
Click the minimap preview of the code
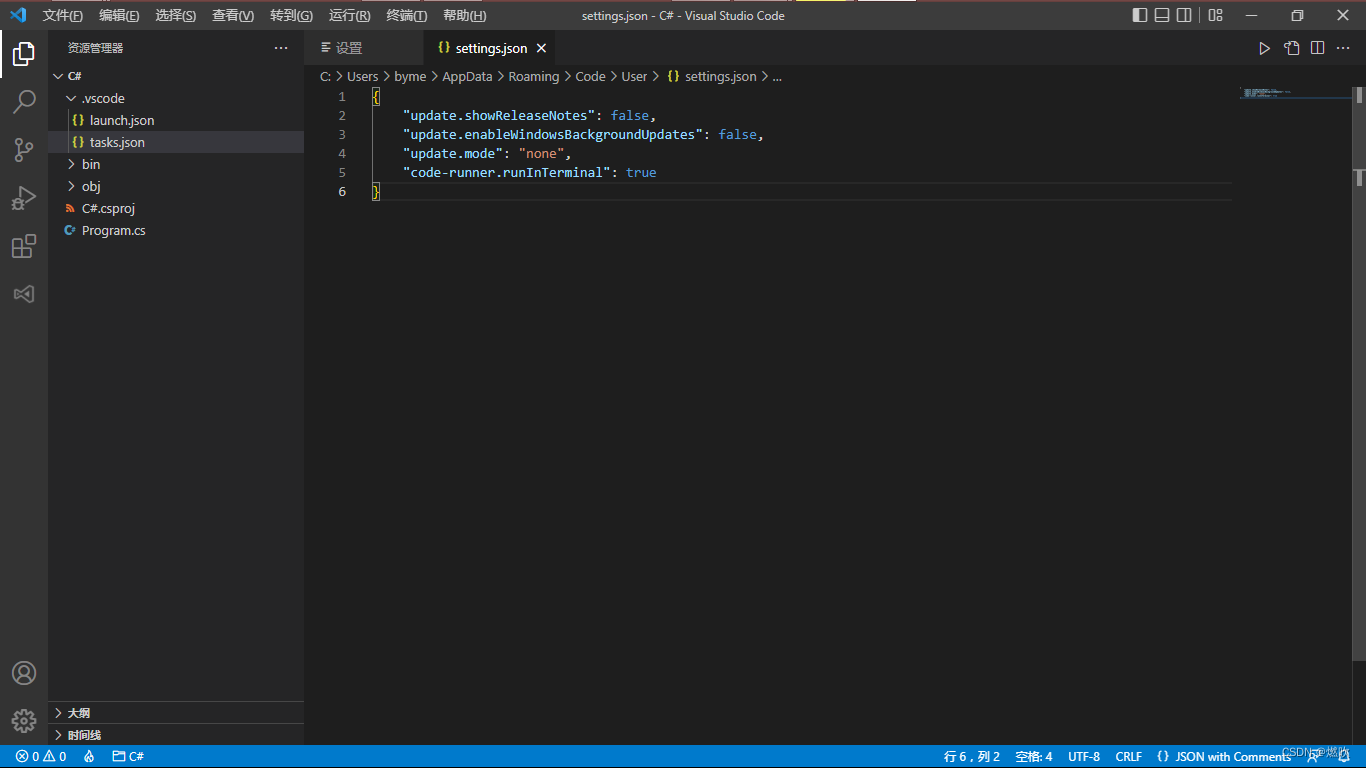tap(1295, 93)
